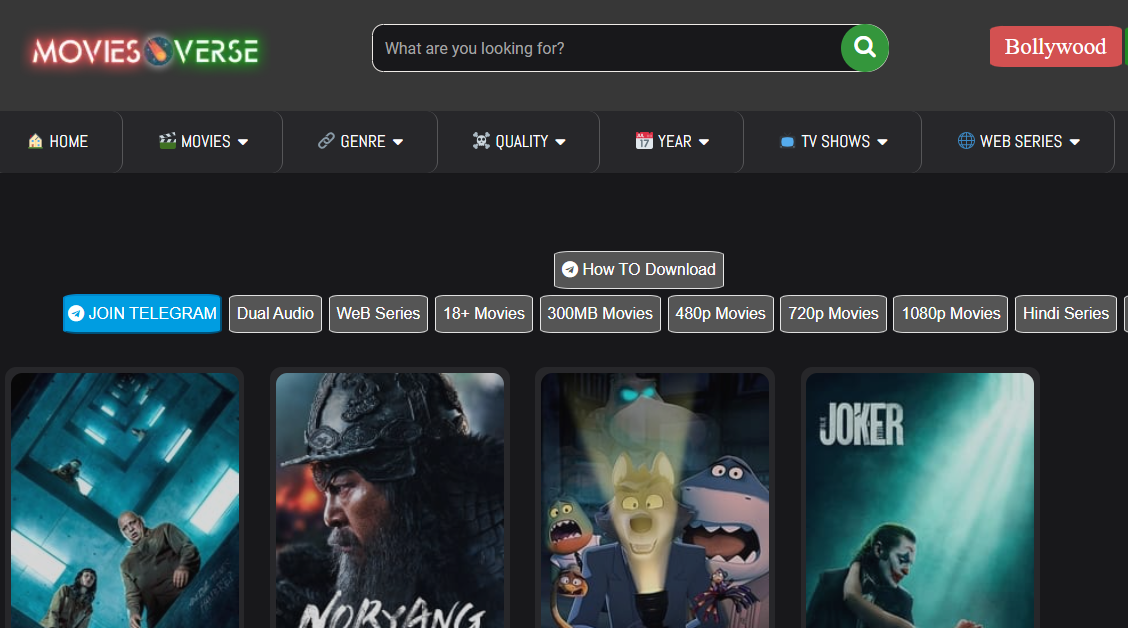Click the green search magnifier button
This screenshot has width=1128, height=628.
[x=865, y=48]
